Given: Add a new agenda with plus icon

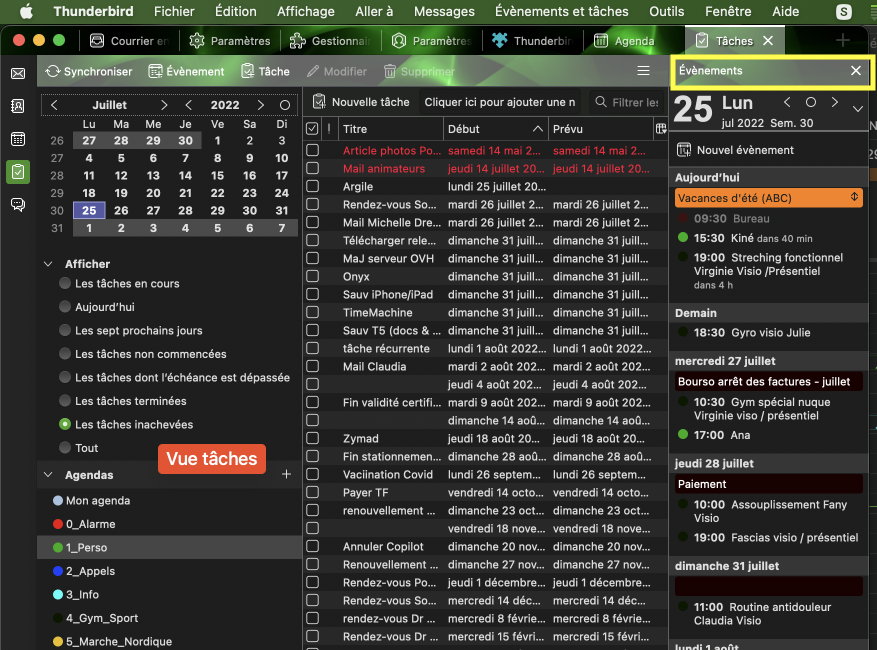Looking at the screenshot, I should [287, 475].
